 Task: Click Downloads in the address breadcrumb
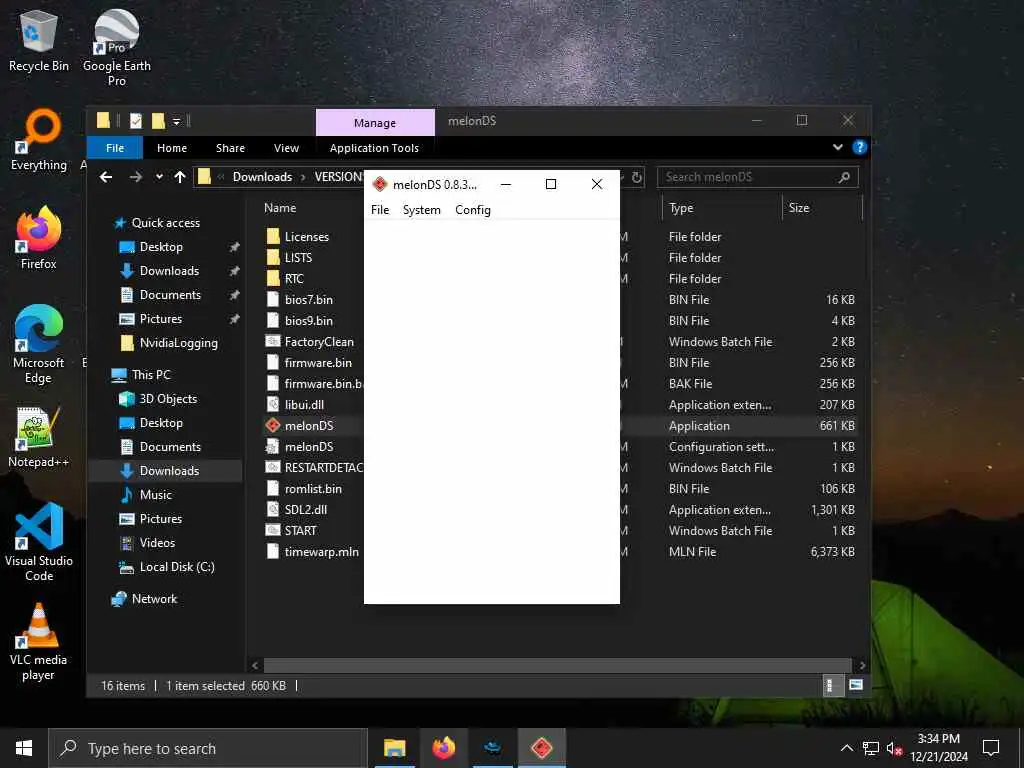tap(263, 177)
